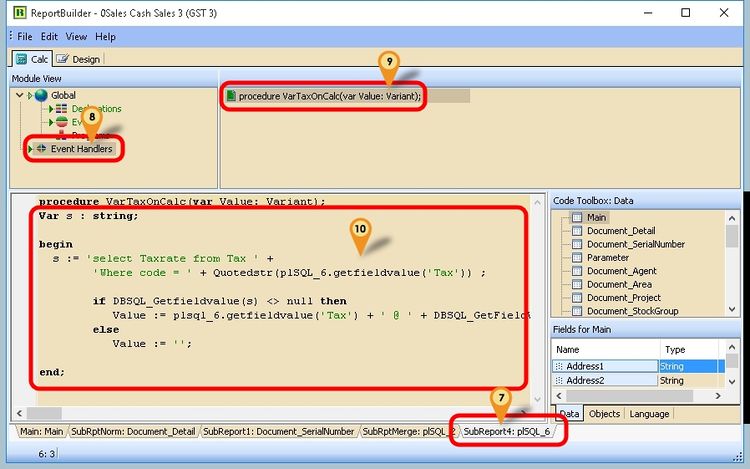Image resolution: width=750 pixels, height=469 pixels.
Task: Select Document_Project in Code Toolbox
Action: [624, 298]
